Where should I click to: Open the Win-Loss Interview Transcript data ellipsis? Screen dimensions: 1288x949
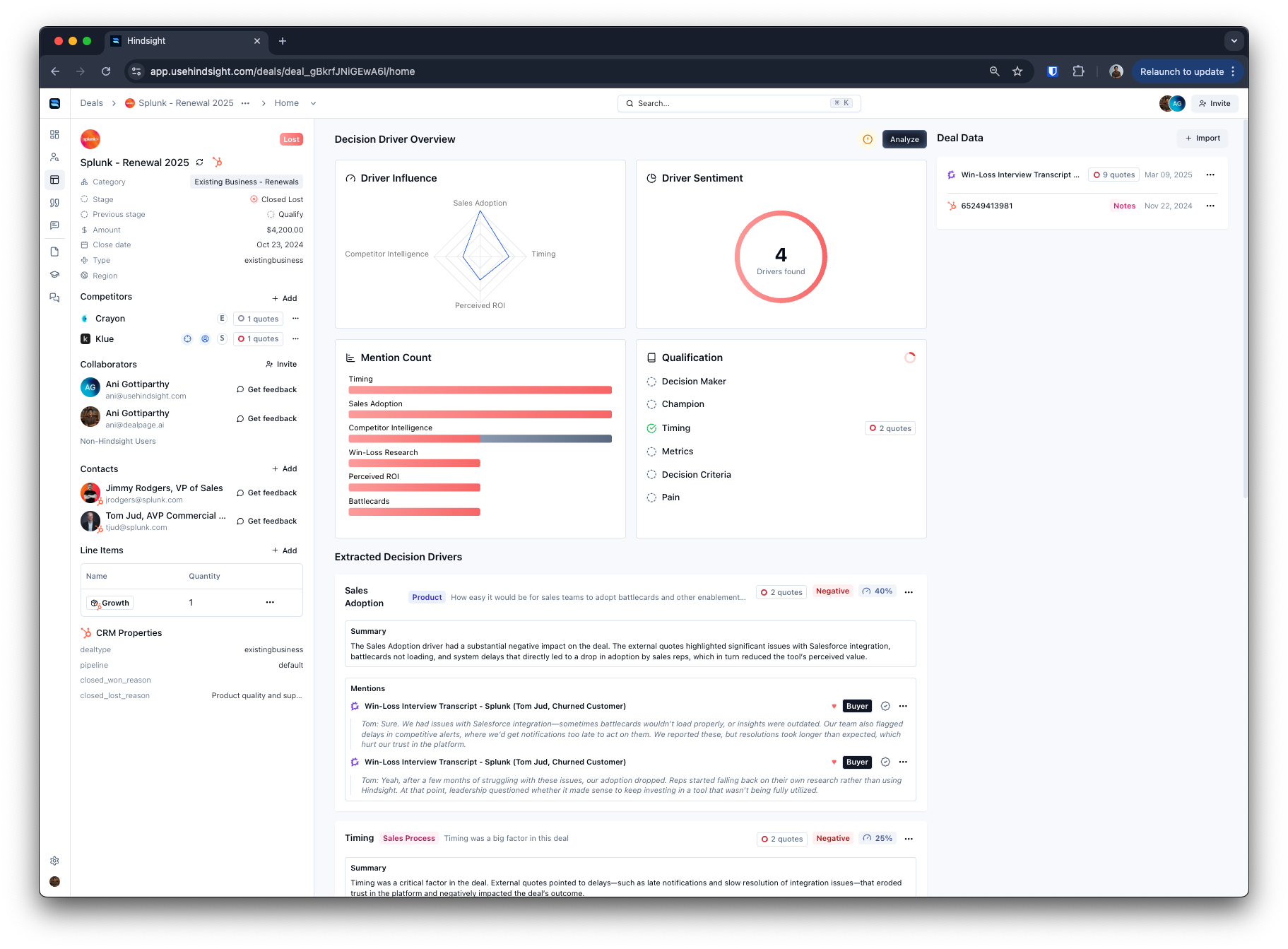pos(1210,175)
